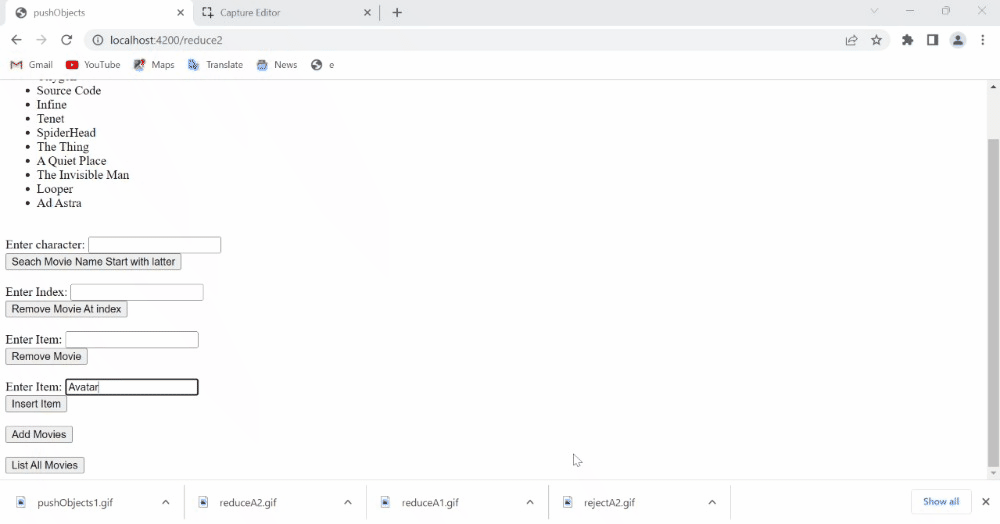
Task: Open the Chrome profile avatar
Action: (958, 40)
